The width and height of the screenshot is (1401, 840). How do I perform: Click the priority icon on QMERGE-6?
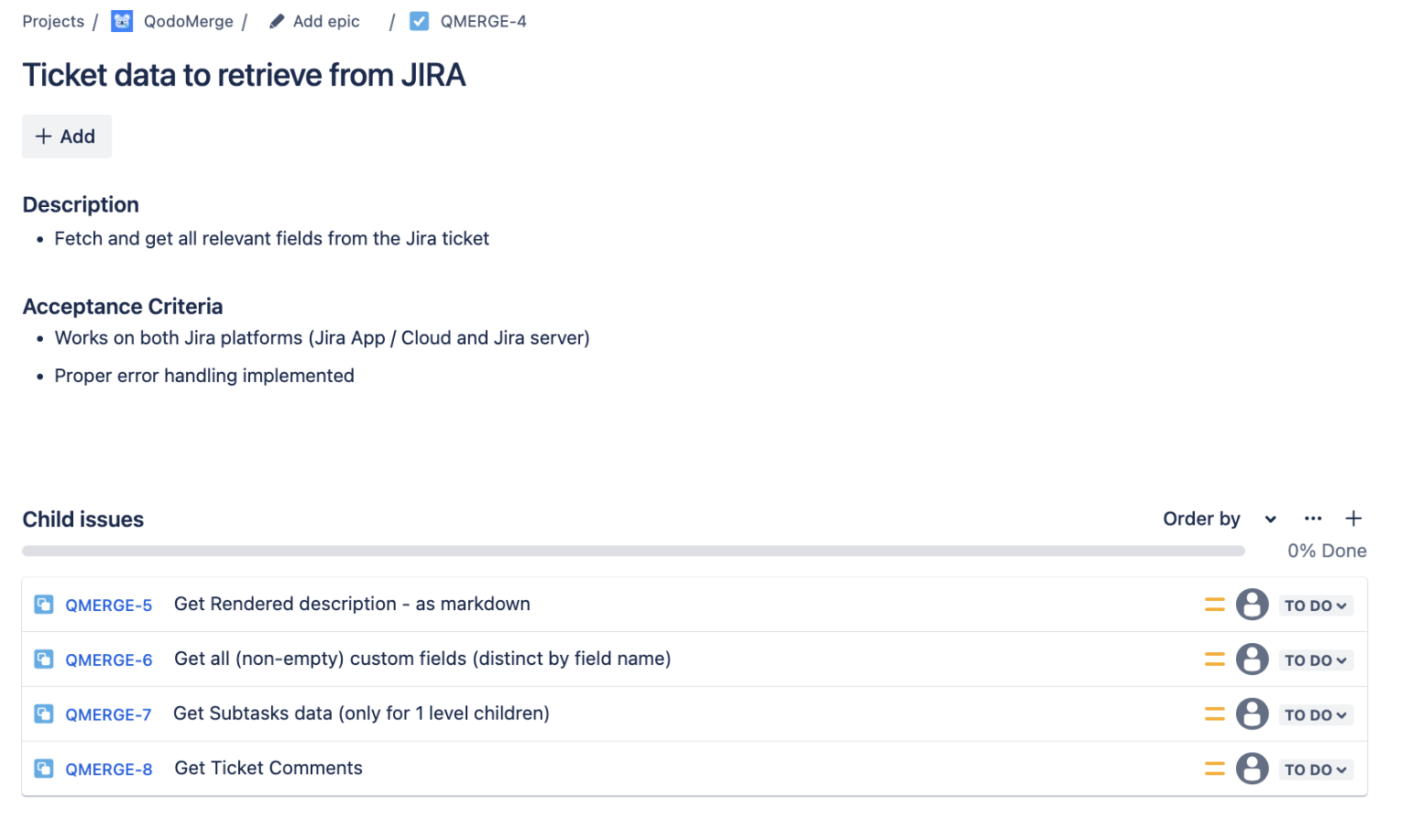pyautogui.click(x=1214, y=659)
